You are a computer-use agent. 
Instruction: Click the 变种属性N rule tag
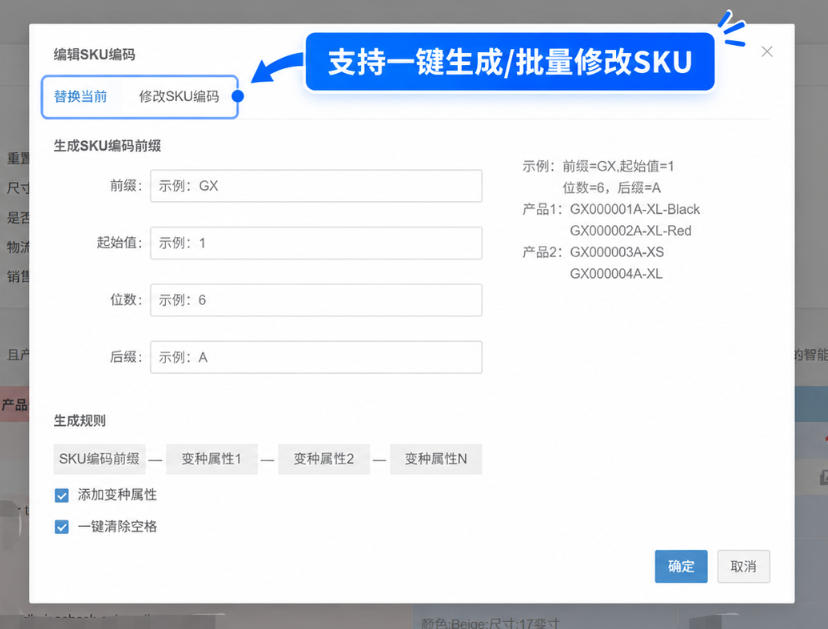pyautogui.click(x=436, y=459)
